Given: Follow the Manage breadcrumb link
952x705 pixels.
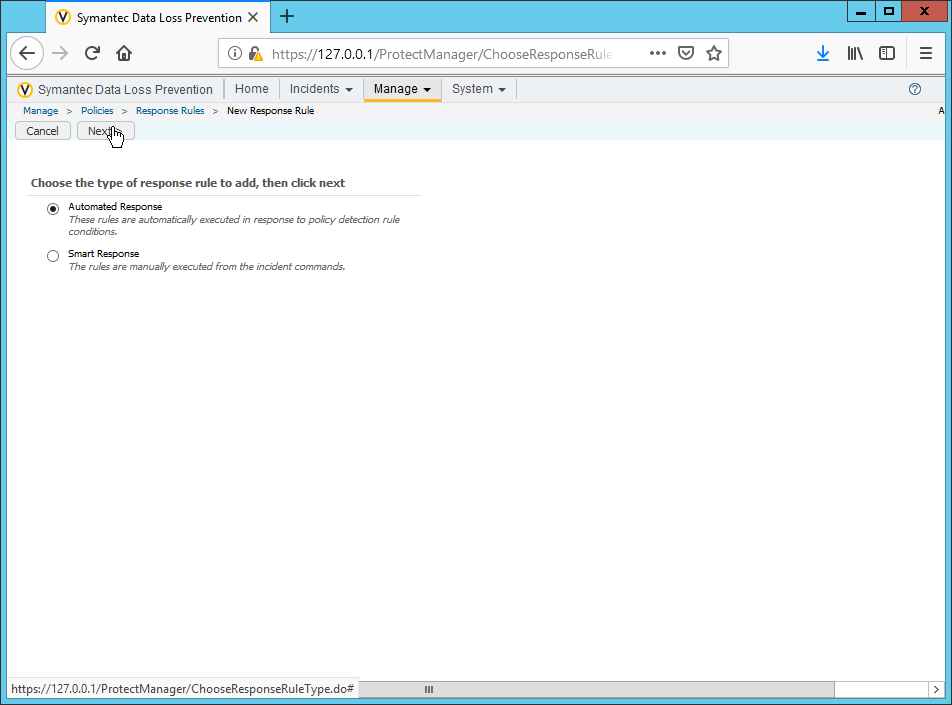Looking at the screenshot, I should [41, 111].
